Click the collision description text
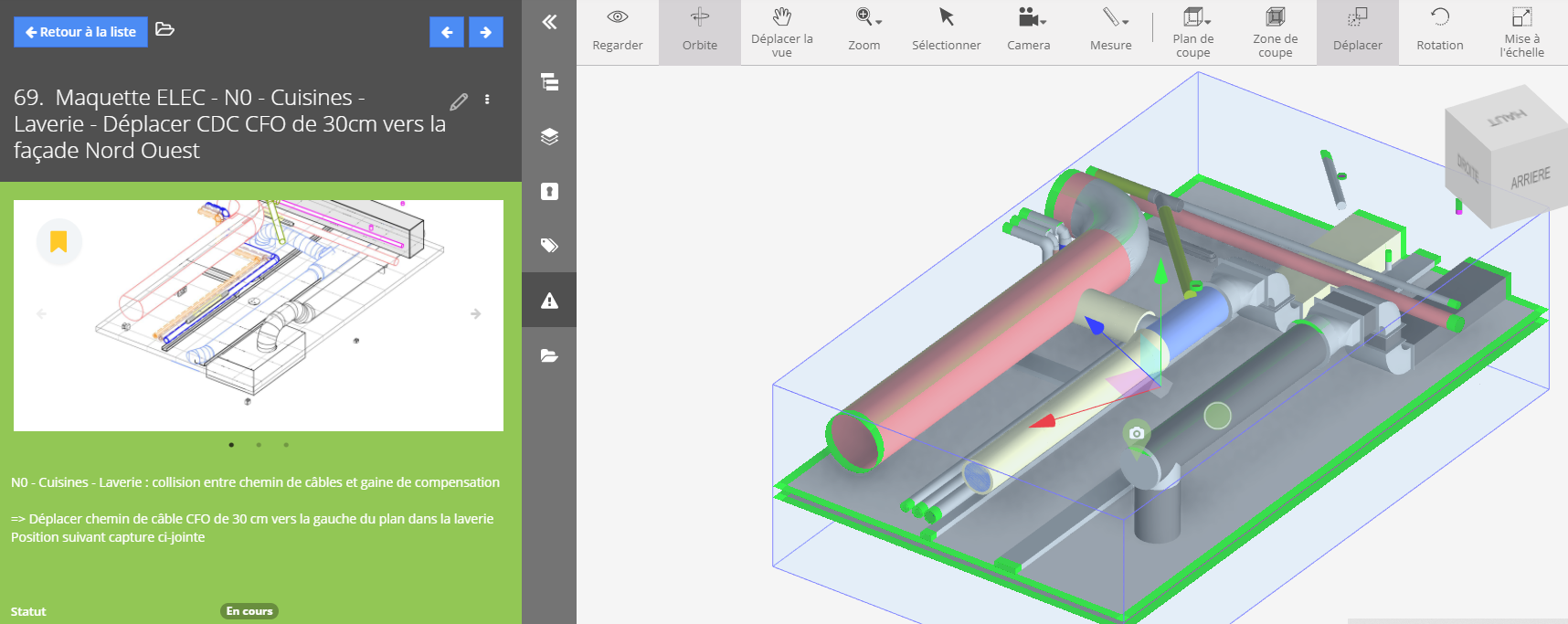Screen dimensions: 1568x624 click(255, 482)
